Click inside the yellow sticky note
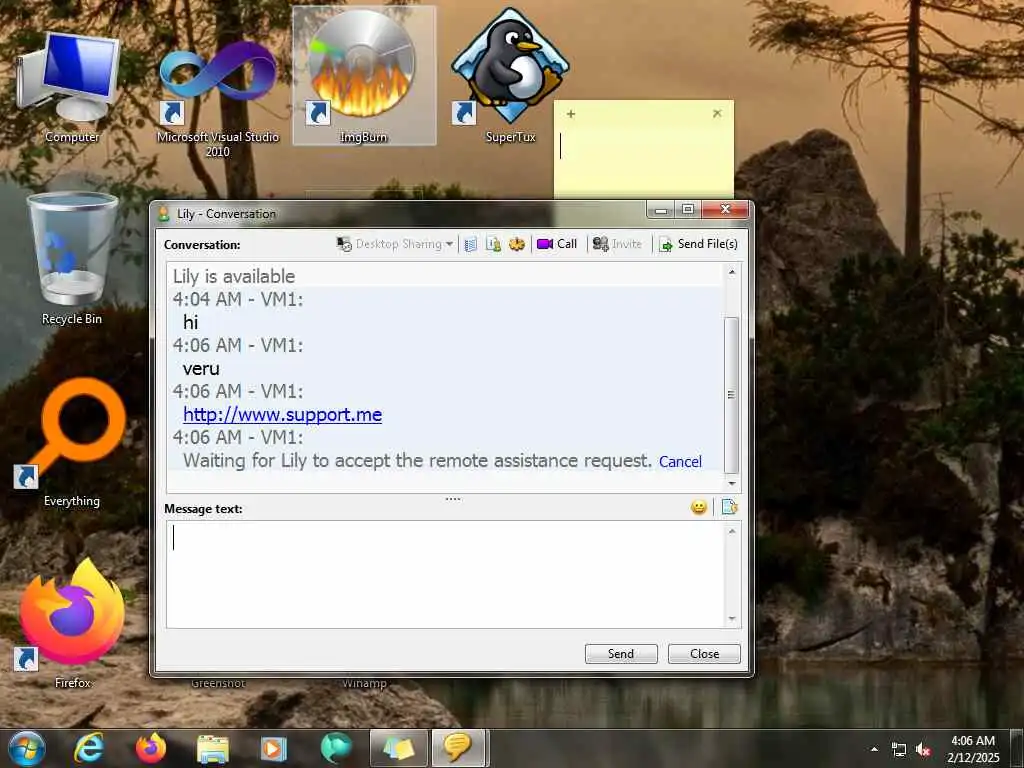The width and height of the screenshot is (1024, 768). pyautogui.click(x=643, y=161)
